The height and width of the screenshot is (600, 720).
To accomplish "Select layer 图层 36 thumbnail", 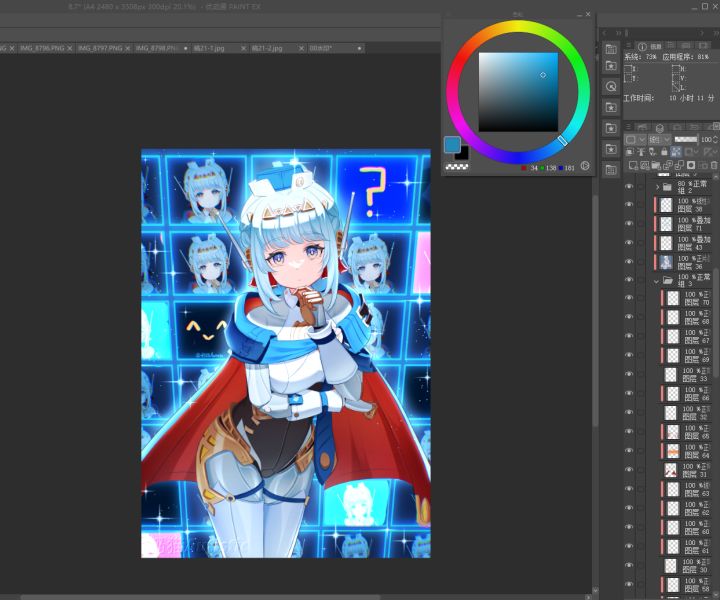I will [x=666, y=262].
